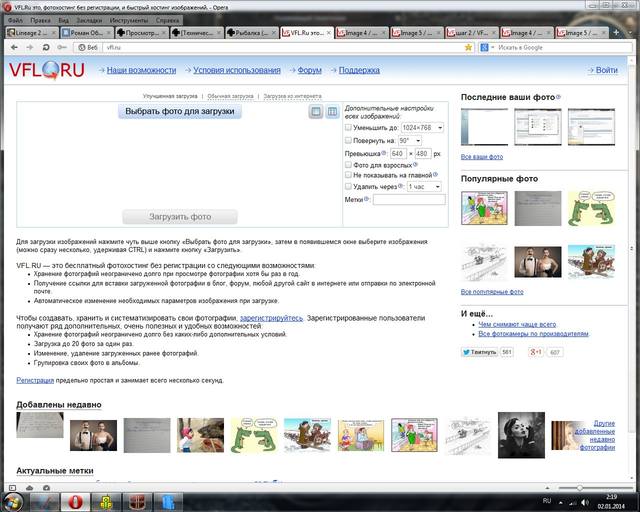The height and width of the screenshot is (512, 640).
Task: Click the Загрузить фото button
Action: point(180,217)
